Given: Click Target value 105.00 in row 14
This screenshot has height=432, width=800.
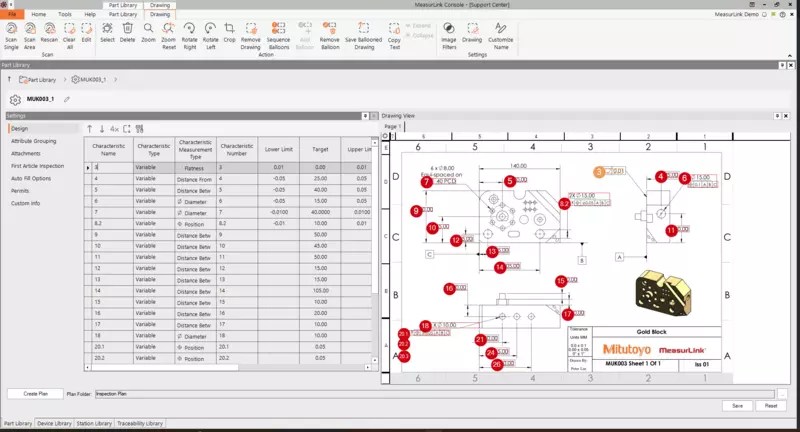Looking at the screenshot, I should click(x=320, y=291).
